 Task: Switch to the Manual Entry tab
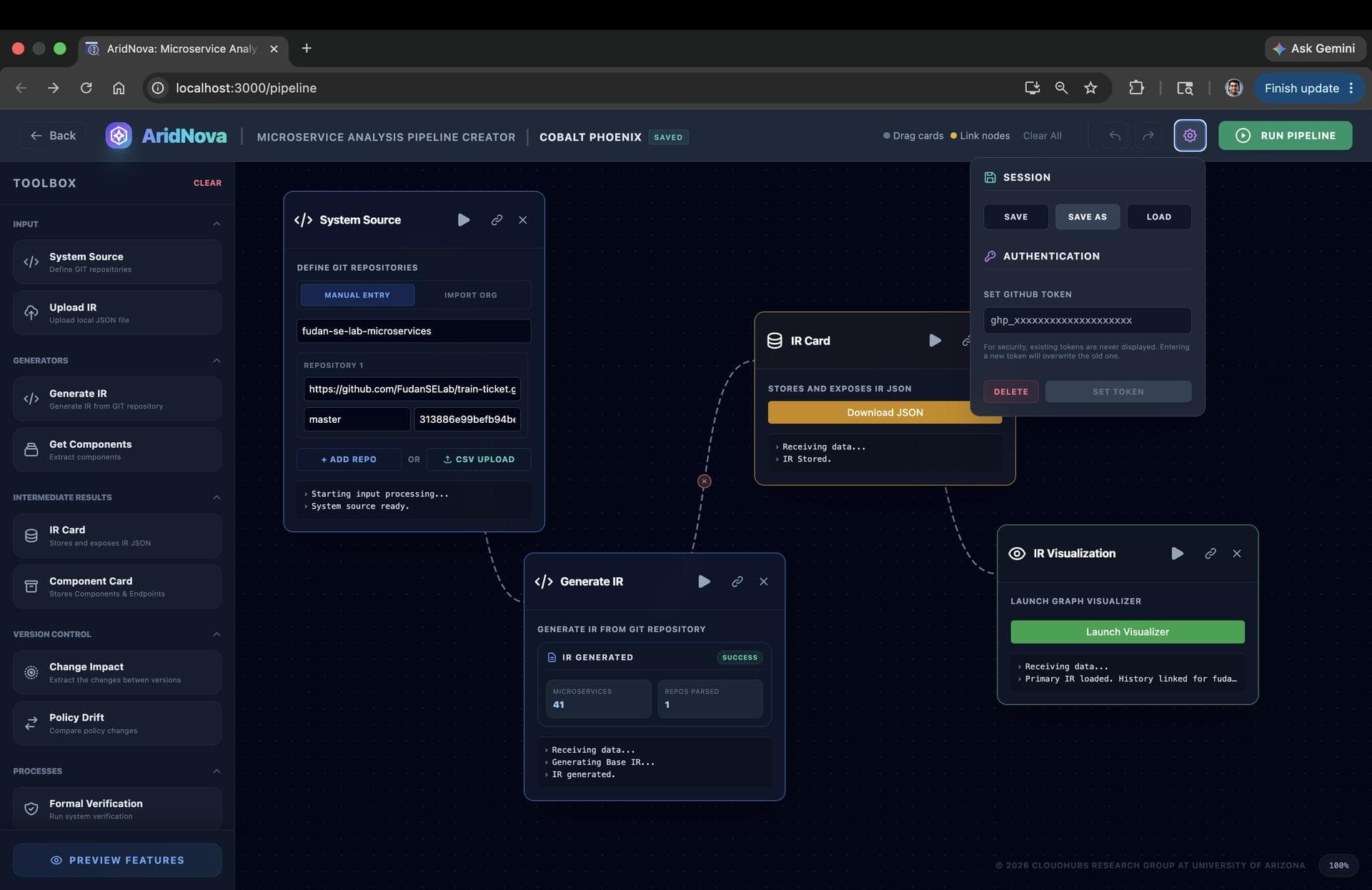[x=357, y=295]
